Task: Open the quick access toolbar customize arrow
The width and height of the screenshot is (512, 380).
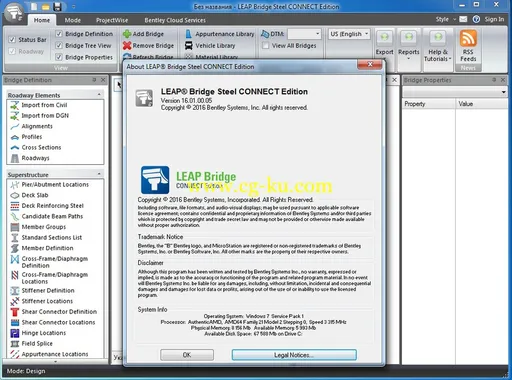Action: click(x=74, y=7)
